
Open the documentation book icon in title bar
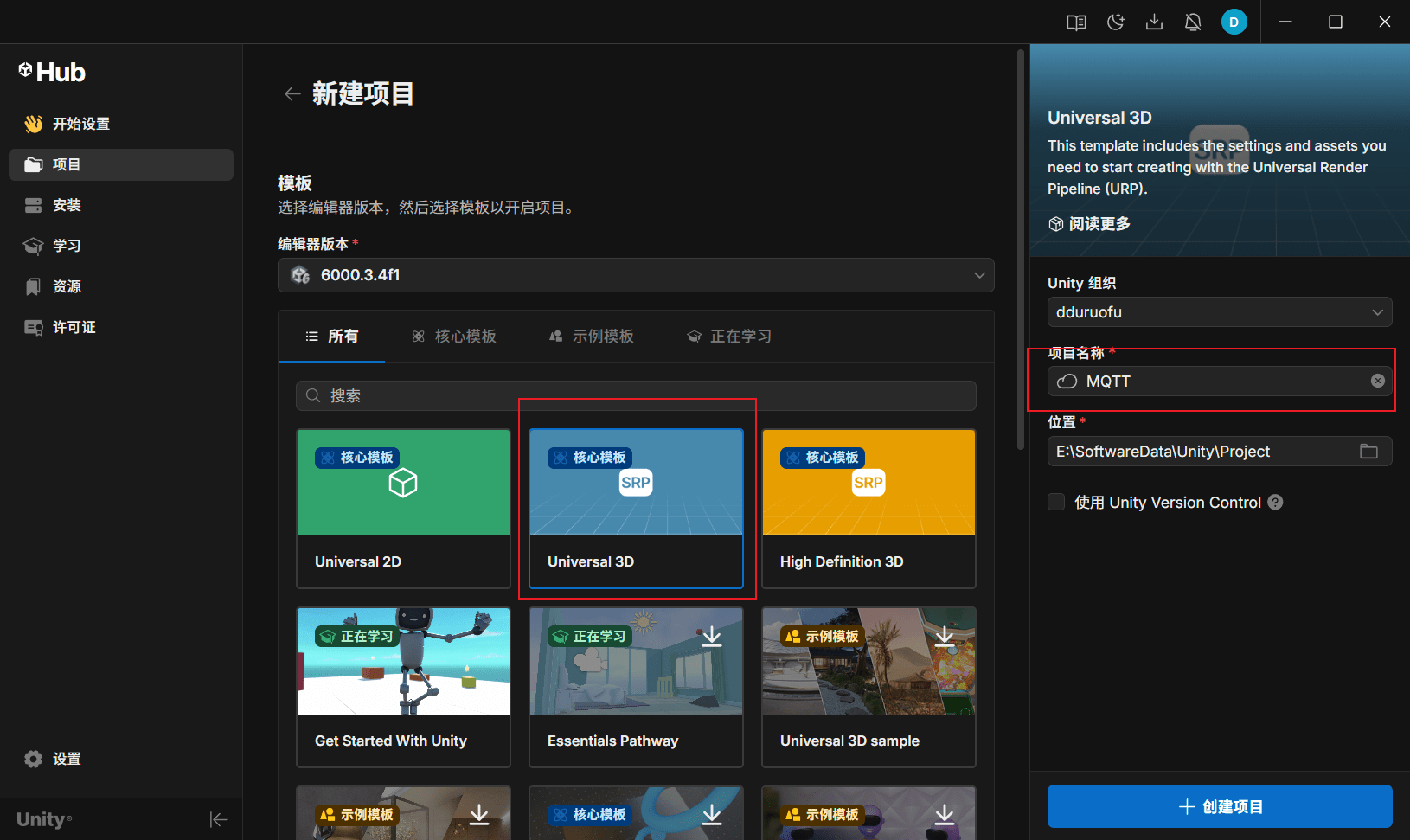tap(1076, 22)
